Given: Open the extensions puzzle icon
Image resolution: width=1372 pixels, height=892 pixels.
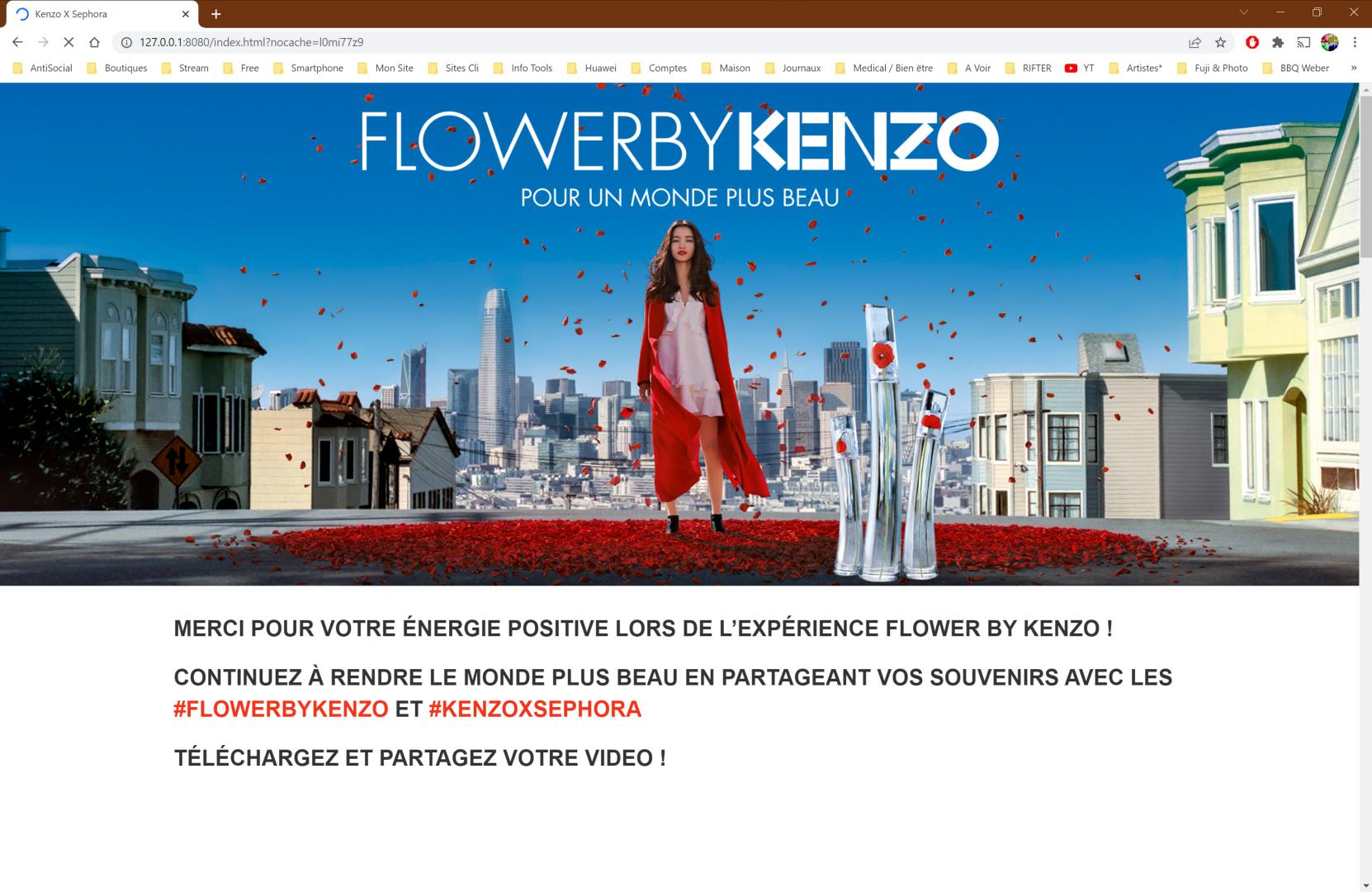Looking at the screenshot, I should pos(1278,42).
